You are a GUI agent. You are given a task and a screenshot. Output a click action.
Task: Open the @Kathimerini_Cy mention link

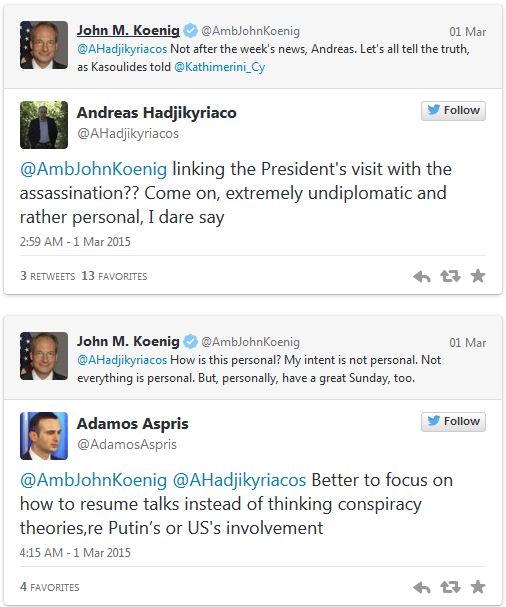[220, 67]
